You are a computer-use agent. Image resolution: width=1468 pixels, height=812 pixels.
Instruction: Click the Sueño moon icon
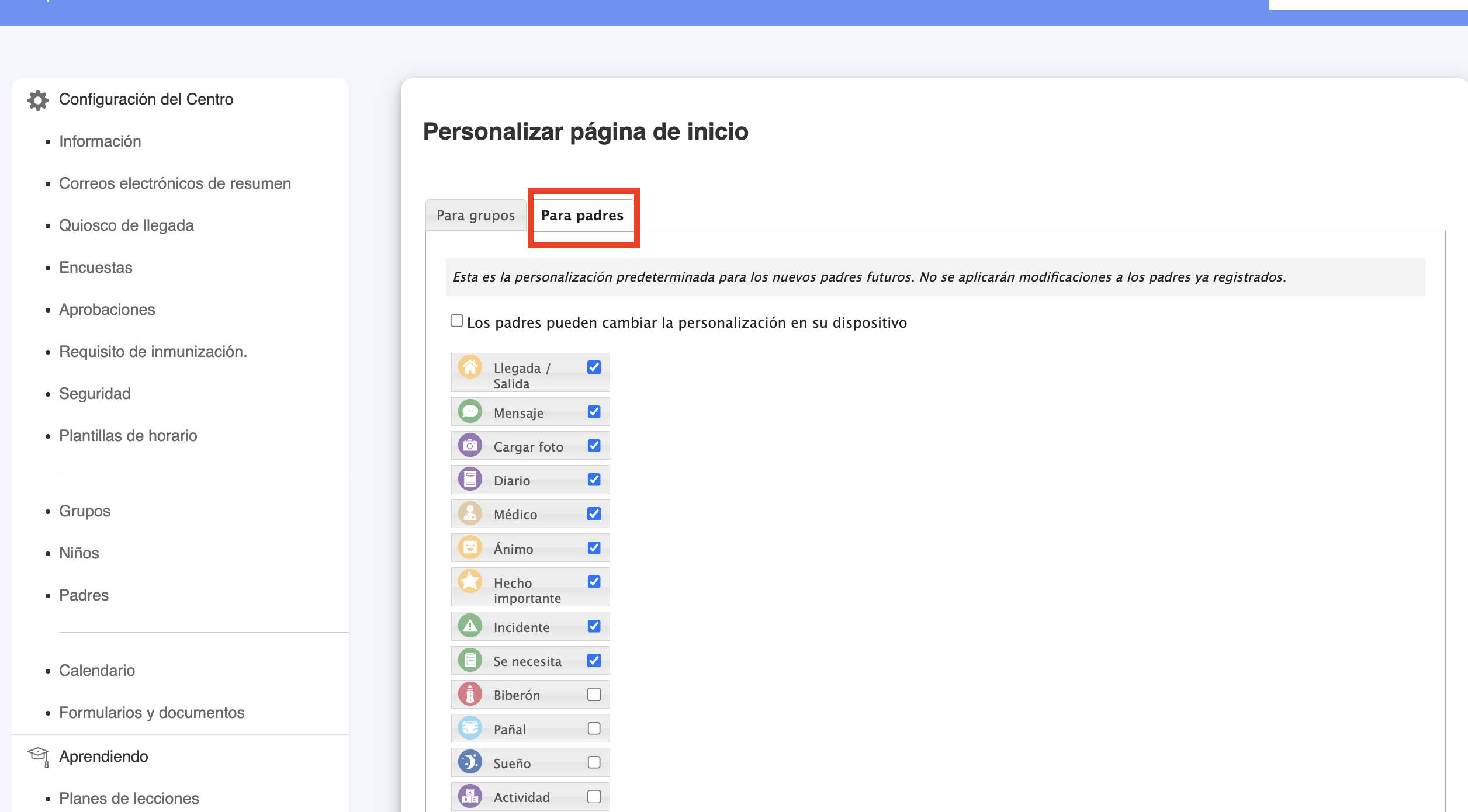pos(470,762)
